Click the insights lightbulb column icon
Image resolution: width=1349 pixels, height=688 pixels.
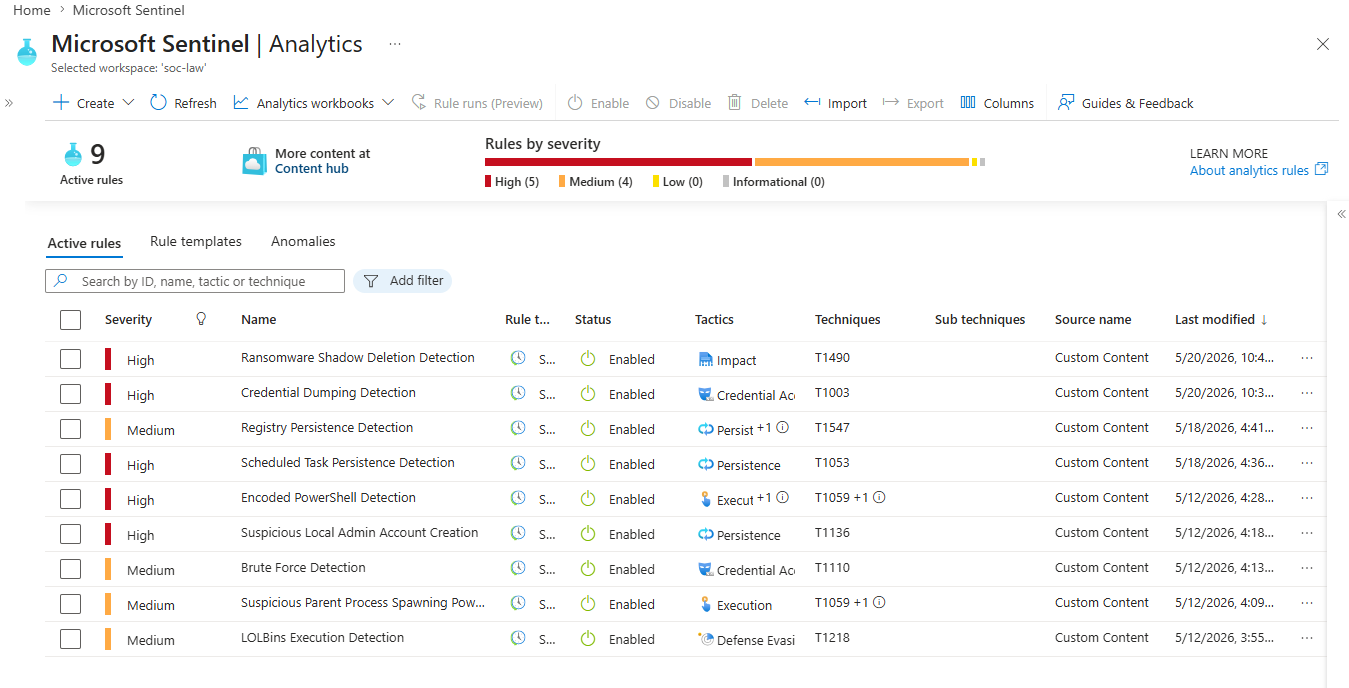click(x=201, y=318)
